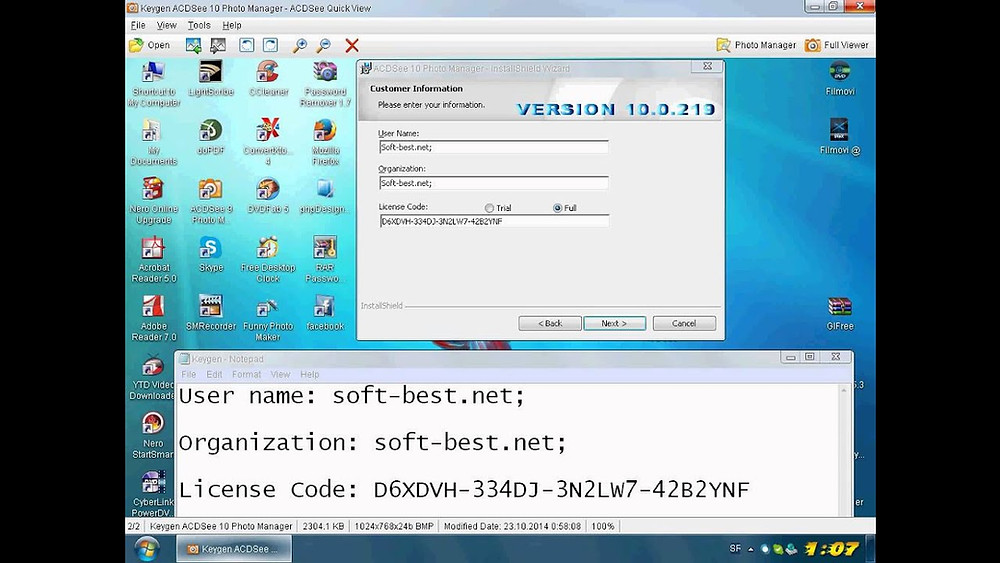Open the View menu in Quick View
The height and width of the screenshot is (563, 1000).
[x=166, y=26]
